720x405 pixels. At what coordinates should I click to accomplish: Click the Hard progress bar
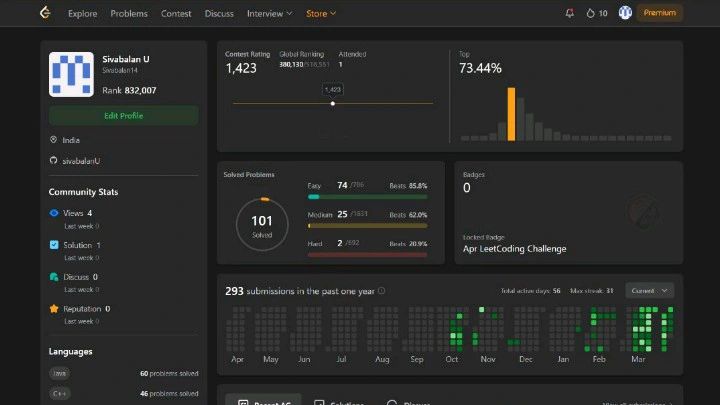tap(367, 254)
